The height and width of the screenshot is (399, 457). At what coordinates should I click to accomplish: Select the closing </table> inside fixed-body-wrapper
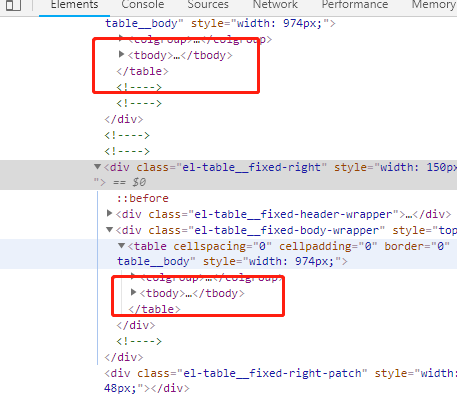(154, 309)
